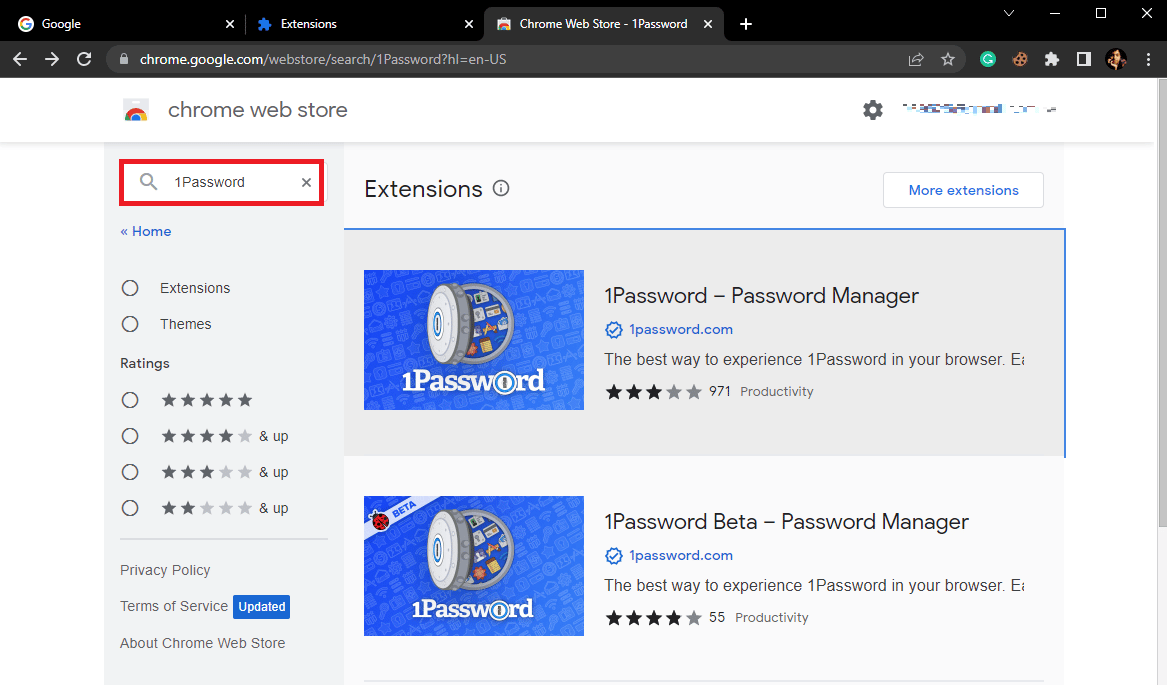The image size is (1167, 685).
Task: Close the Chrome Web Store tab
Action: coord(708,24)
